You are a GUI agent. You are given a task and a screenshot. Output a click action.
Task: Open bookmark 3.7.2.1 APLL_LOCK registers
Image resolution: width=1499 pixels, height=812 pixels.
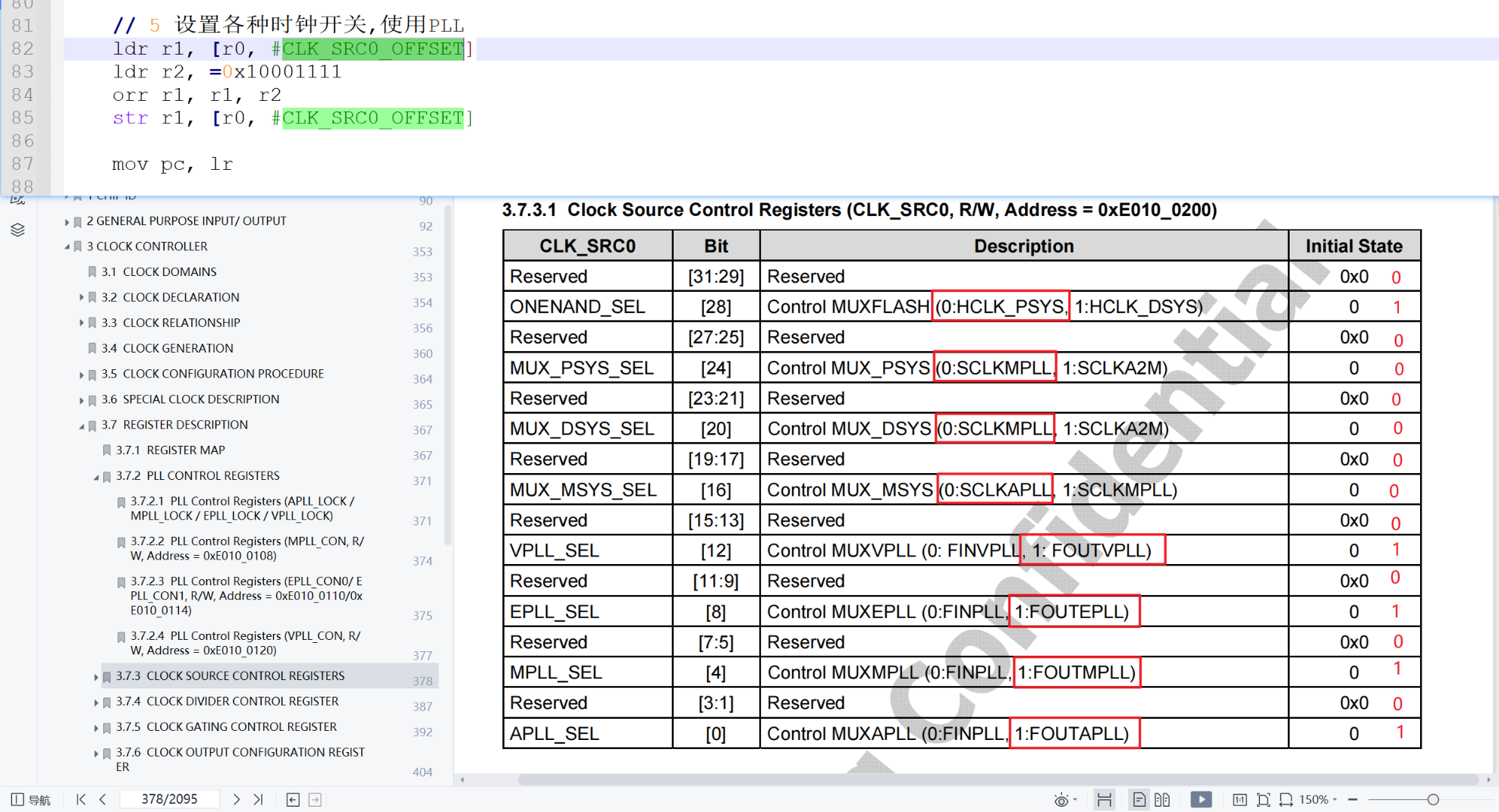click(242, 509)
